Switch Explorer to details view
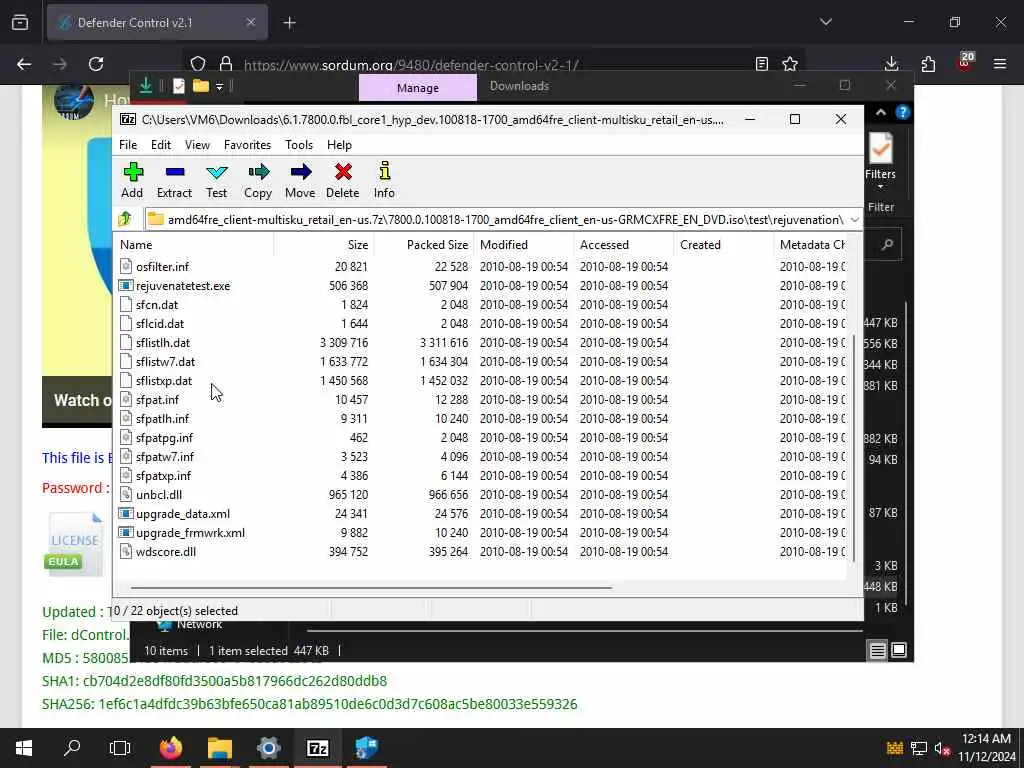 point(877,650)
